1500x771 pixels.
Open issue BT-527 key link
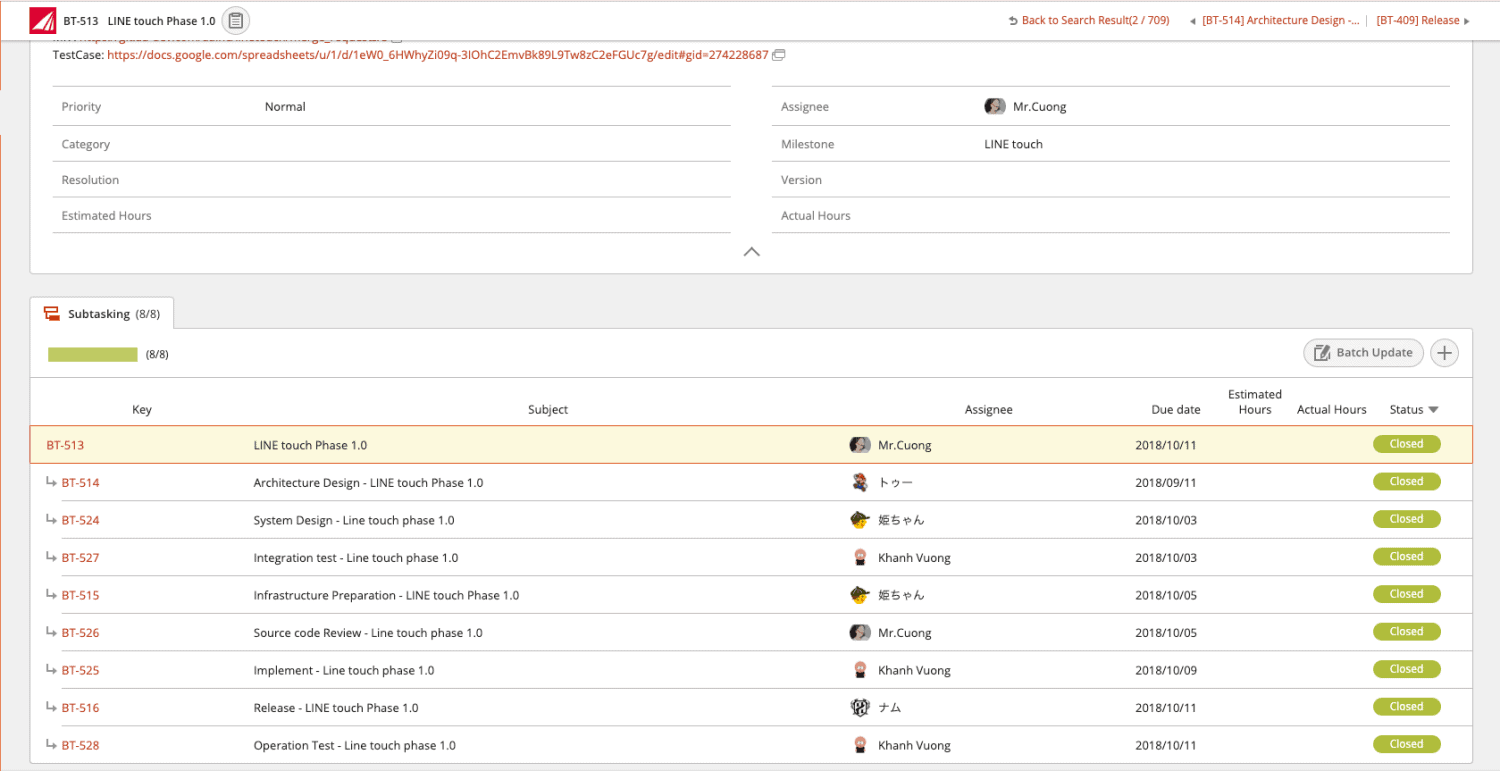pos(80,558)
